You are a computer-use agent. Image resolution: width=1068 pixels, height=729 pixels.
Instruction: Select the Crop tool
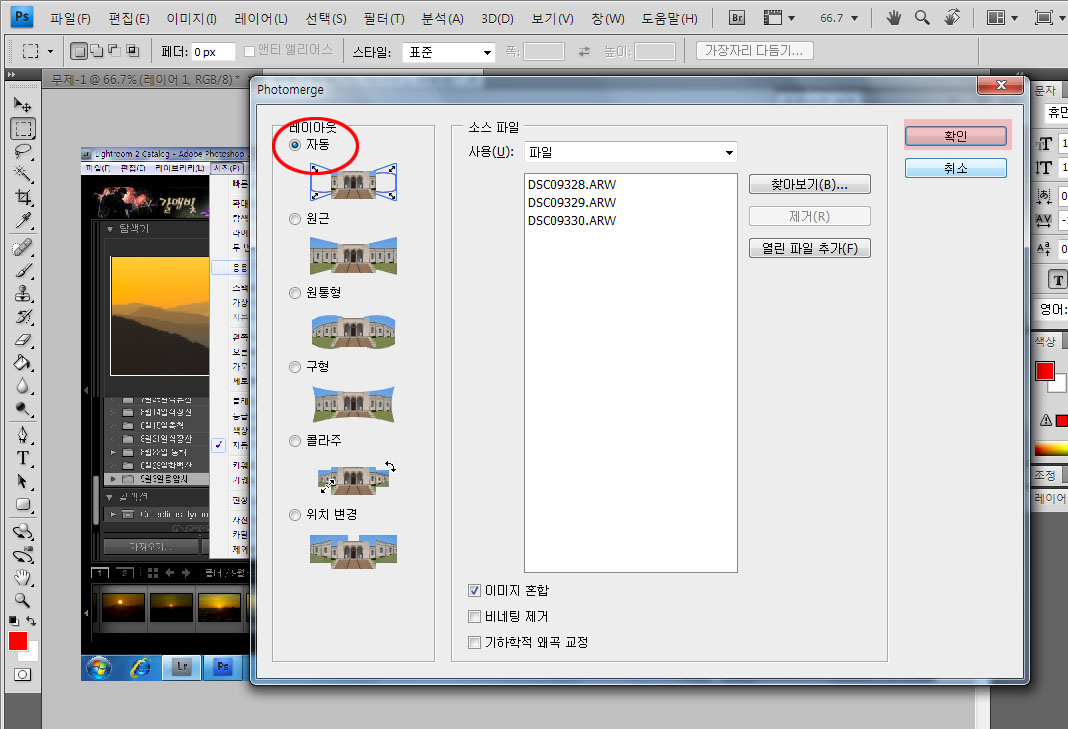[23, 198]
